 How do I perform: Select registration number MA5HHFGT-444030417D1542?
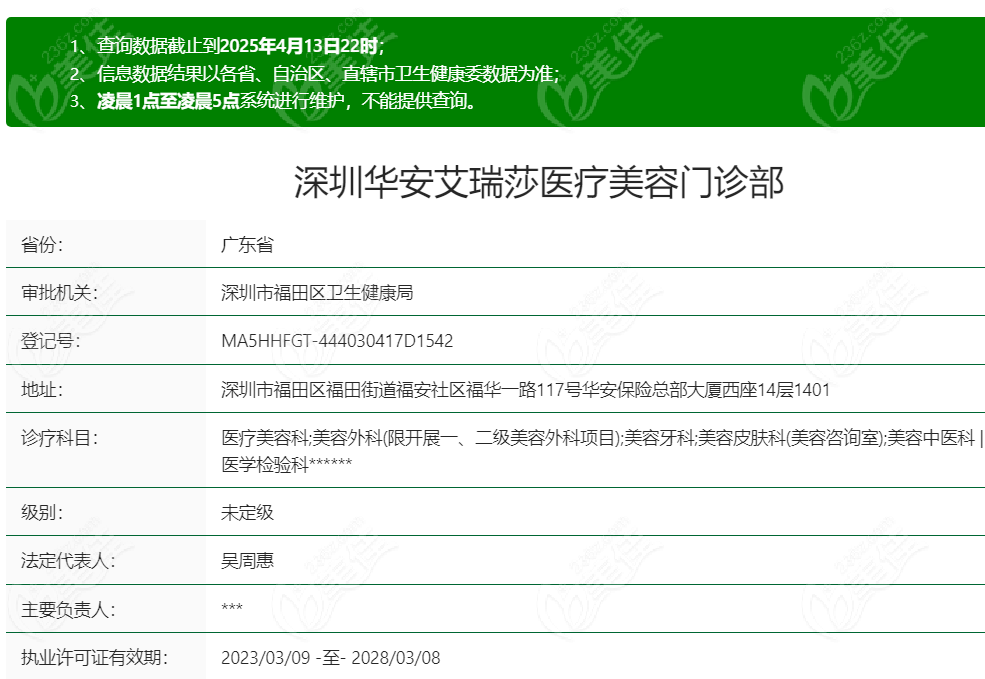(x=337, y=341)
